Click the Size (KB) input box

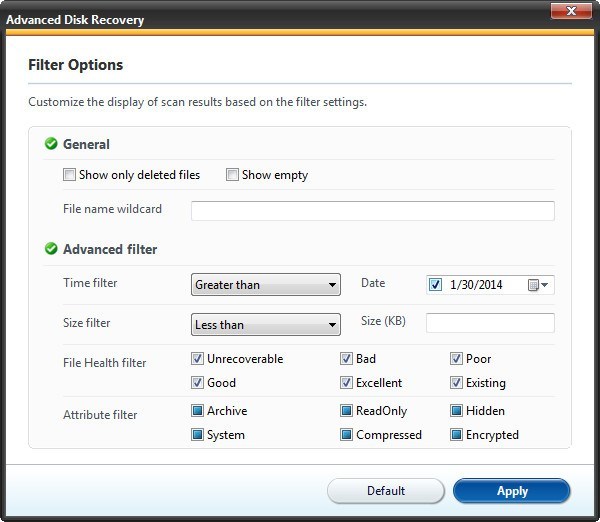[490, 323]
